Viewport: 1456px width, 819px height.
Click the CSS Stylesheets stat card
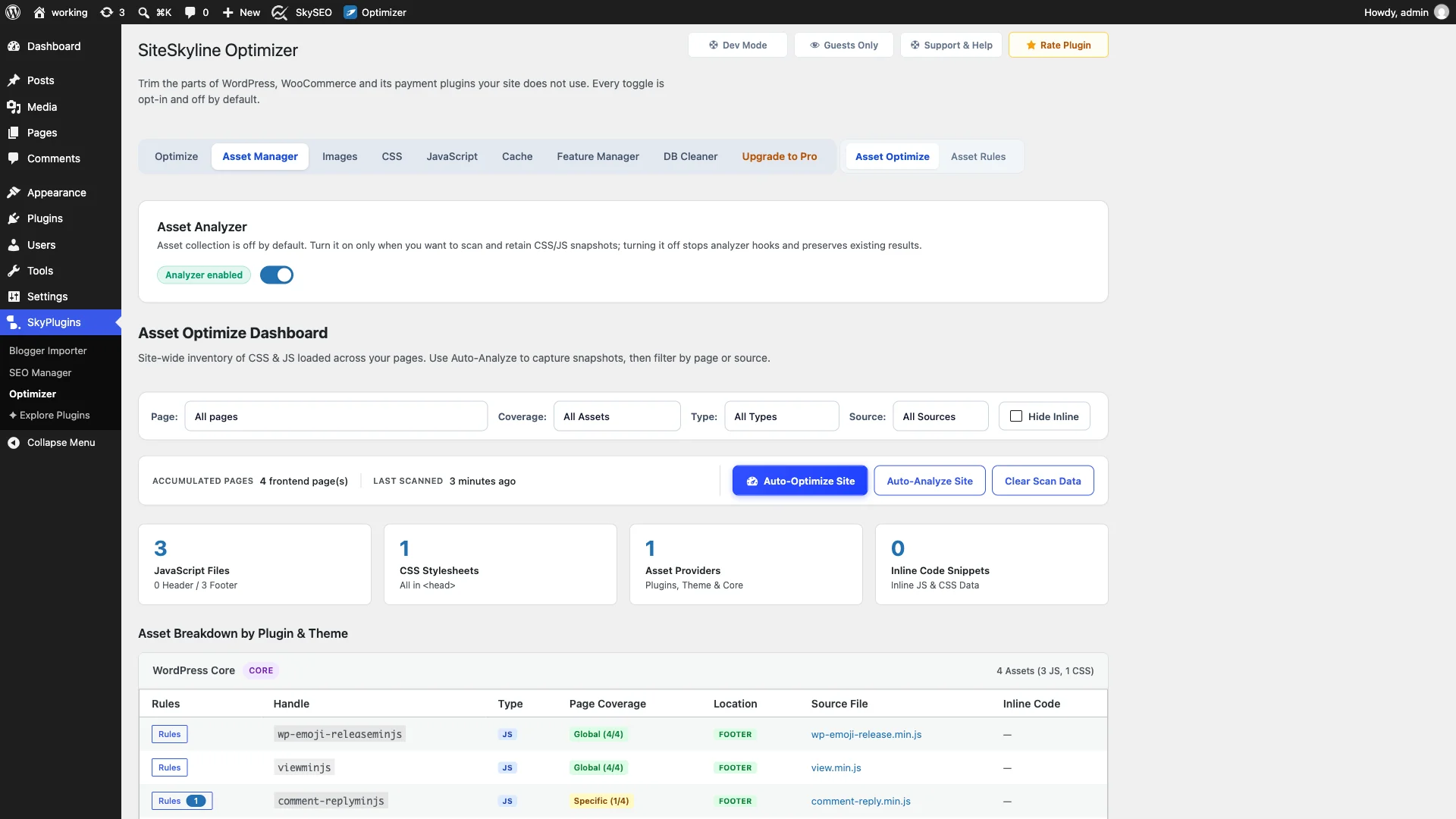(x=500, y=565)
